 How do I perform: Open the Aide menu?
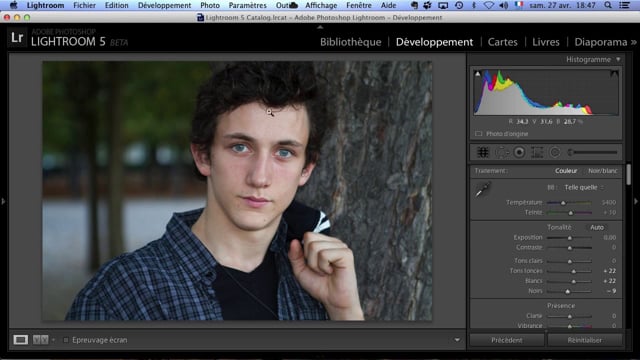[388, 5]
